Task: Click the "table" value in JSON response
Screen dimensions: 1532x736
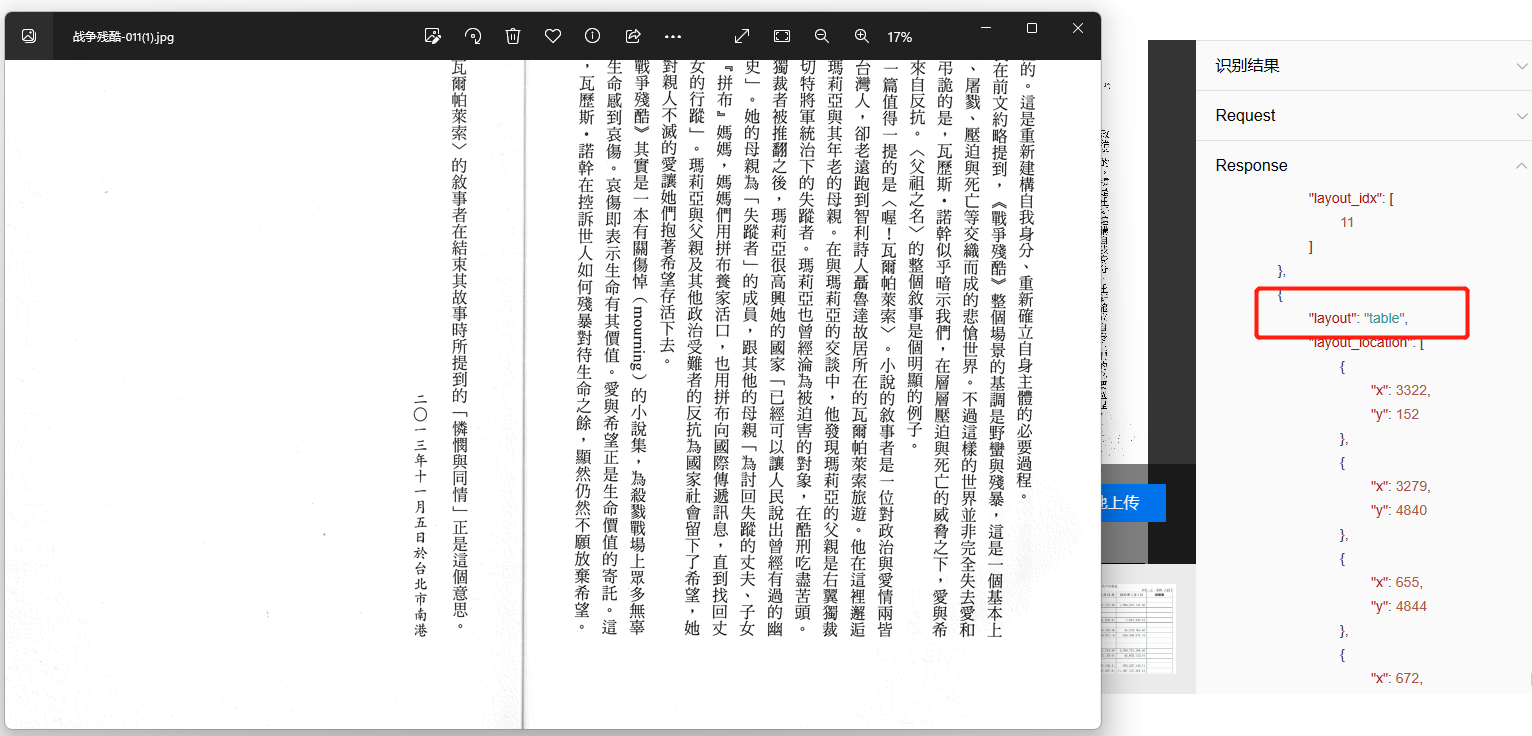Action: pyautogui.click(x=1384, y=318)
